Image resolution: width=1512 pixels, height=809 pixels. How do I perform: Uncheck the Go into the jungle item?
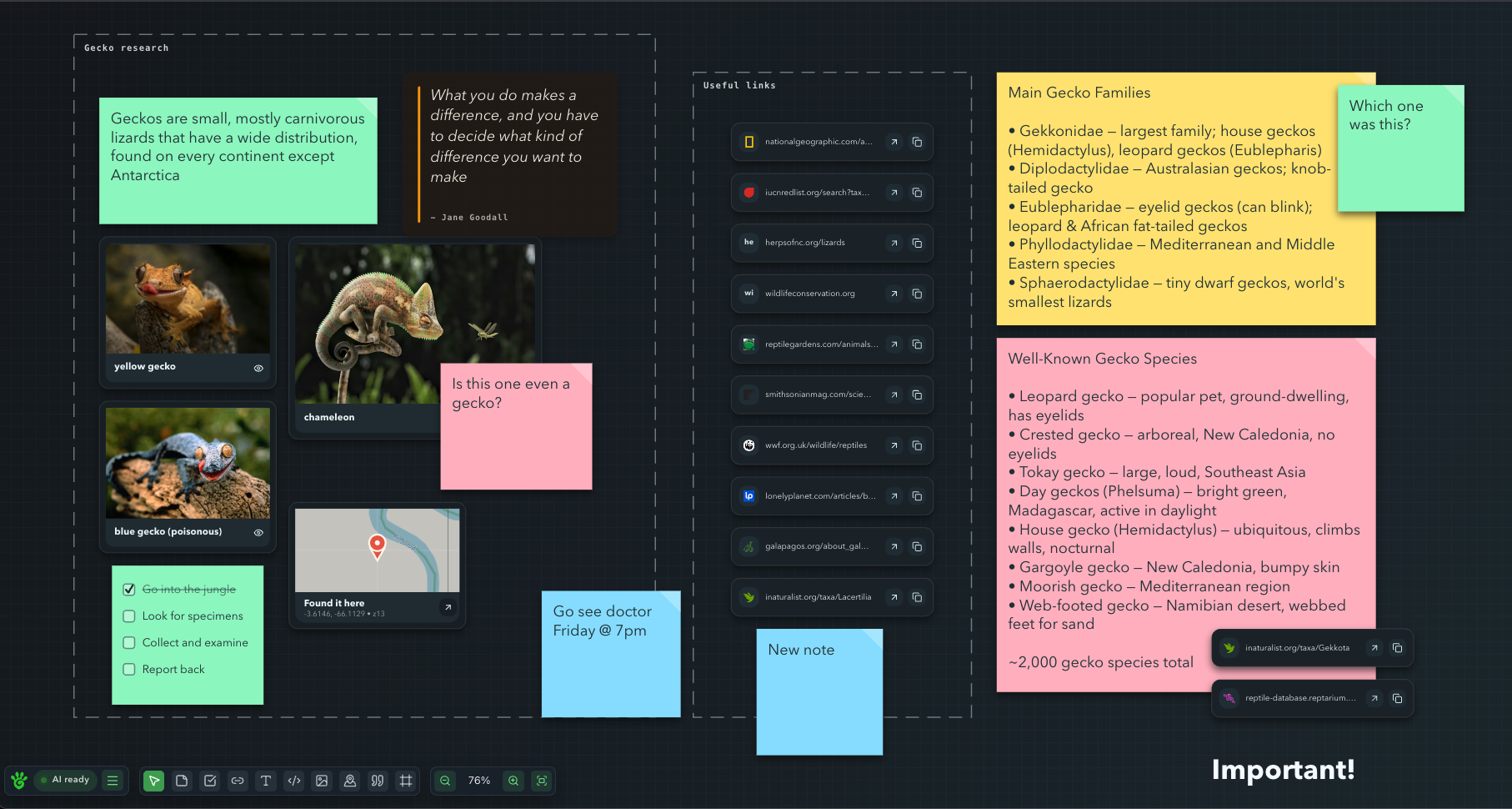(129, 589)
